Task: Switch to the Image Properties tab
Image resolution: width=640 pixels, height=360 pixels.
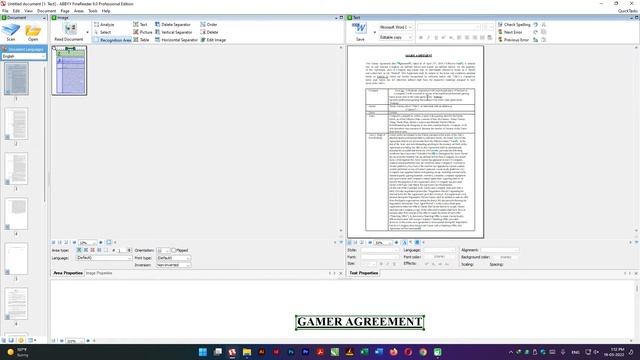Action: click(99, 273)
